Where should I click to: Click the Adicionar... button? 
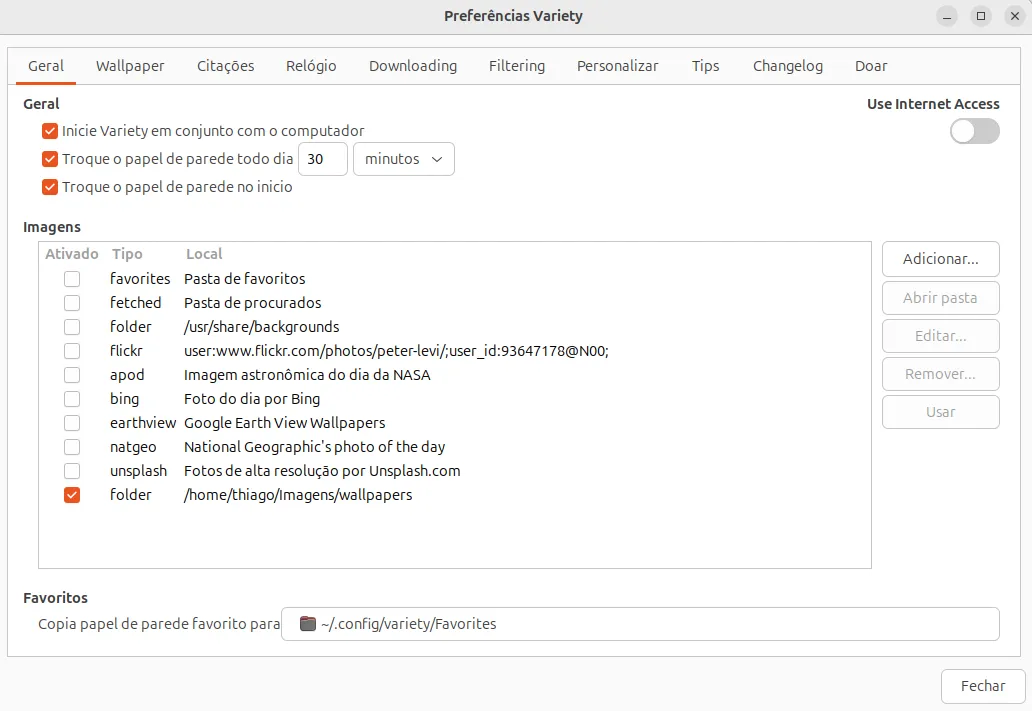coord(941,259)
